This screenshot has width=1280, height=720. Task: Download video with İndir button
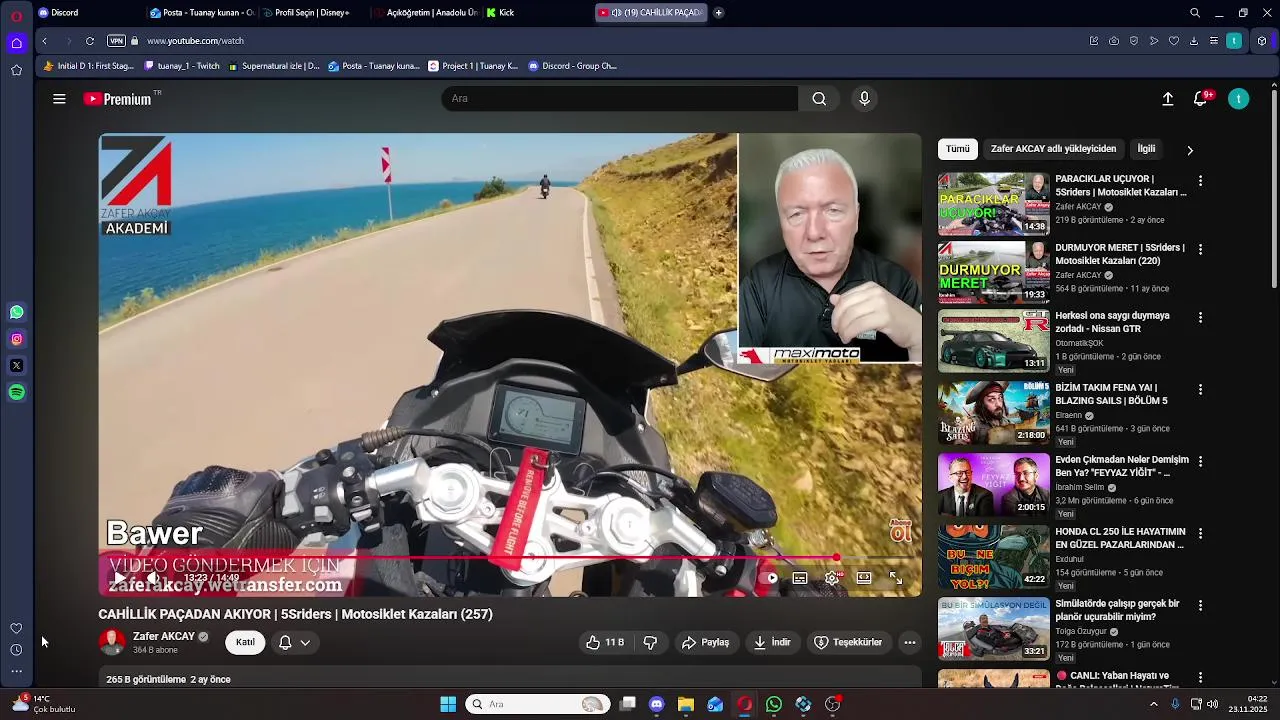[772, 642]
